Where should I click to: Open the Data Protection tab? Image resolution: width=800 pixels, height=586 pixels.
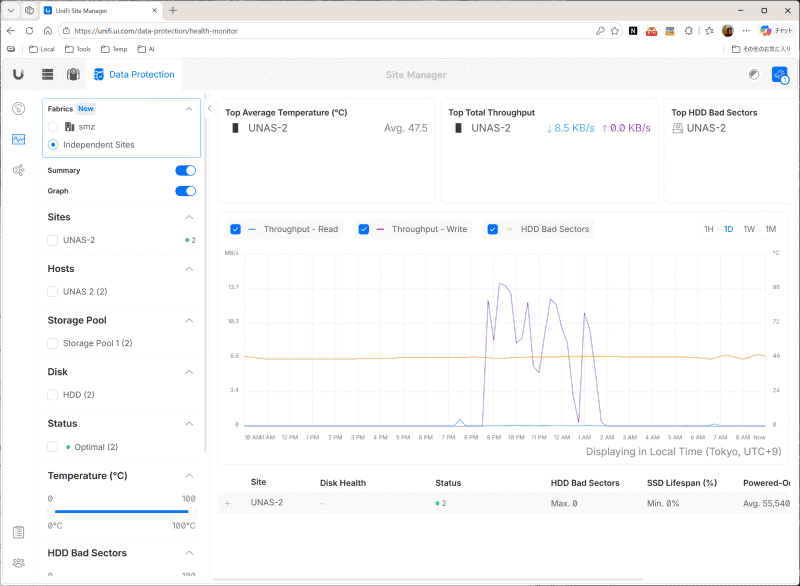pos(135,74)
